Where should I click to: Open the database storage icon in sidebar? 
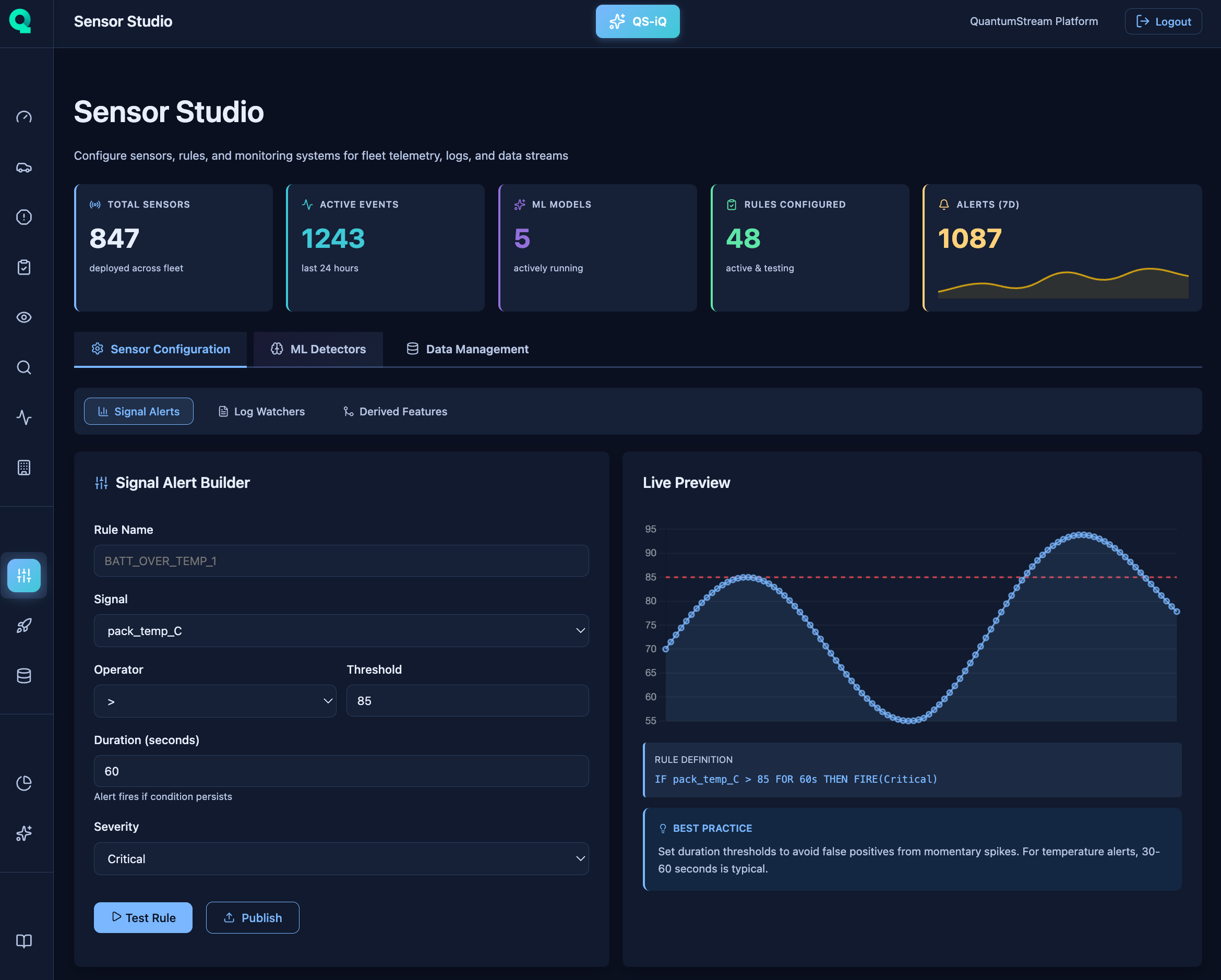pyautogui.click(x=24, y=675)
